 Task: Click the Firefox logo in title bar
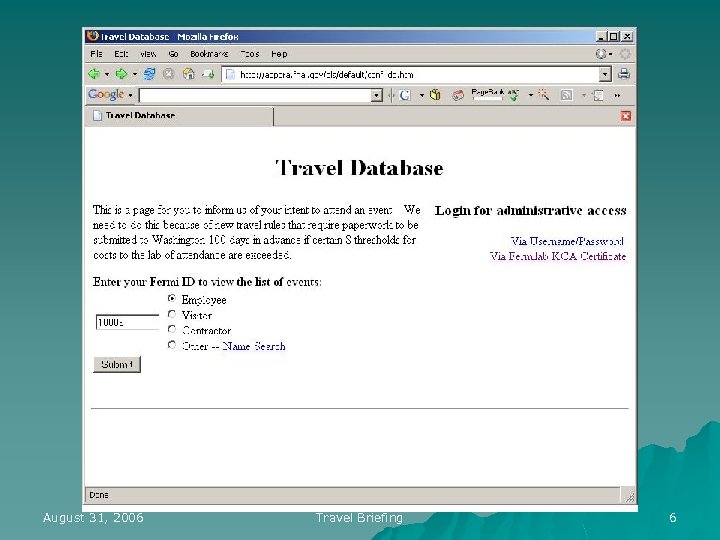(92, 36)
